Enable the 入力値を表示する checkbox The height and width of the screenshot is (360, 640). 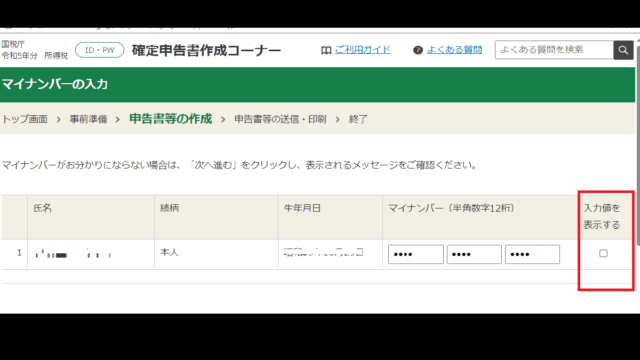tap(603, 253)
